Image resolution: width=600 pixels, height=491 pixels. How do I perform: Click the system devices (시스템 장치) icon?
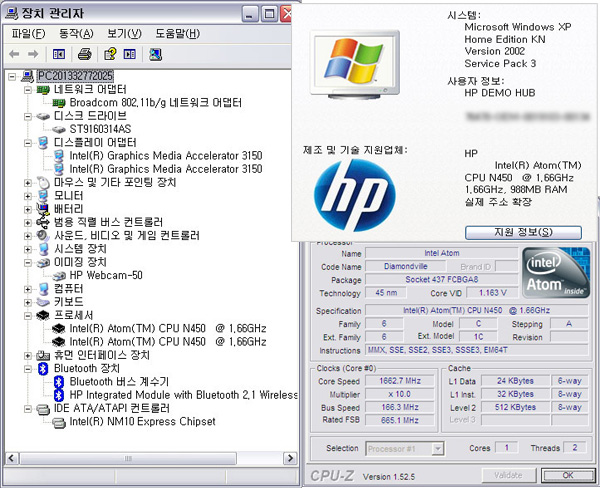[43, 249]
